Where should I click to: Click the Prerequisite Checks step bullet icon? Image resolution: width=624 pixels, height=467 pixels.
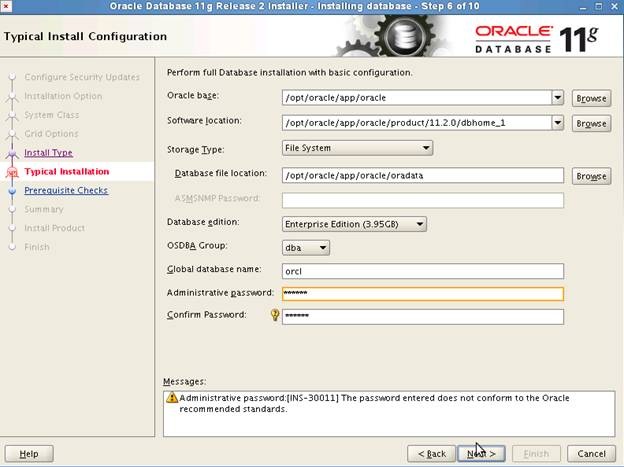pyautogui.click(x=12, y=191)
